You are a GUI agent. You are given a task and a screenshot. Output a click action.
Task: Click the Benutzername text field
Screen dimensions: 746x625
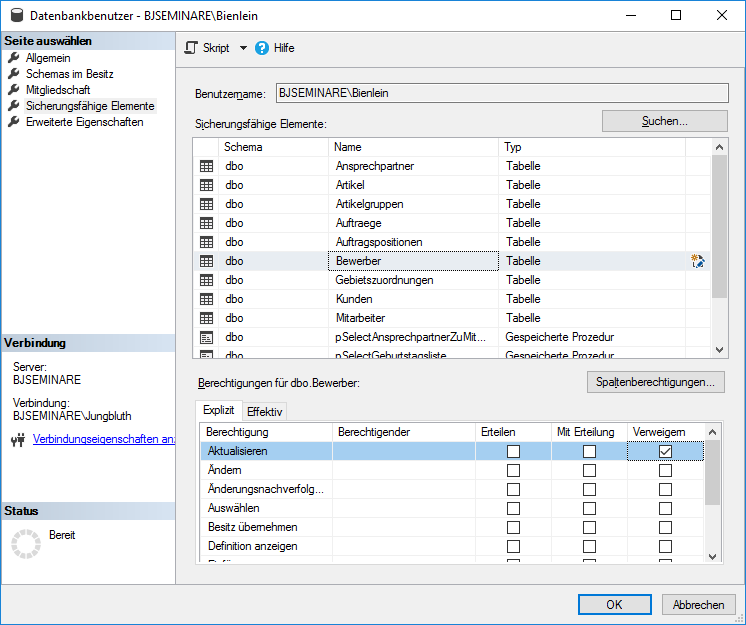(x=501, y=93)
